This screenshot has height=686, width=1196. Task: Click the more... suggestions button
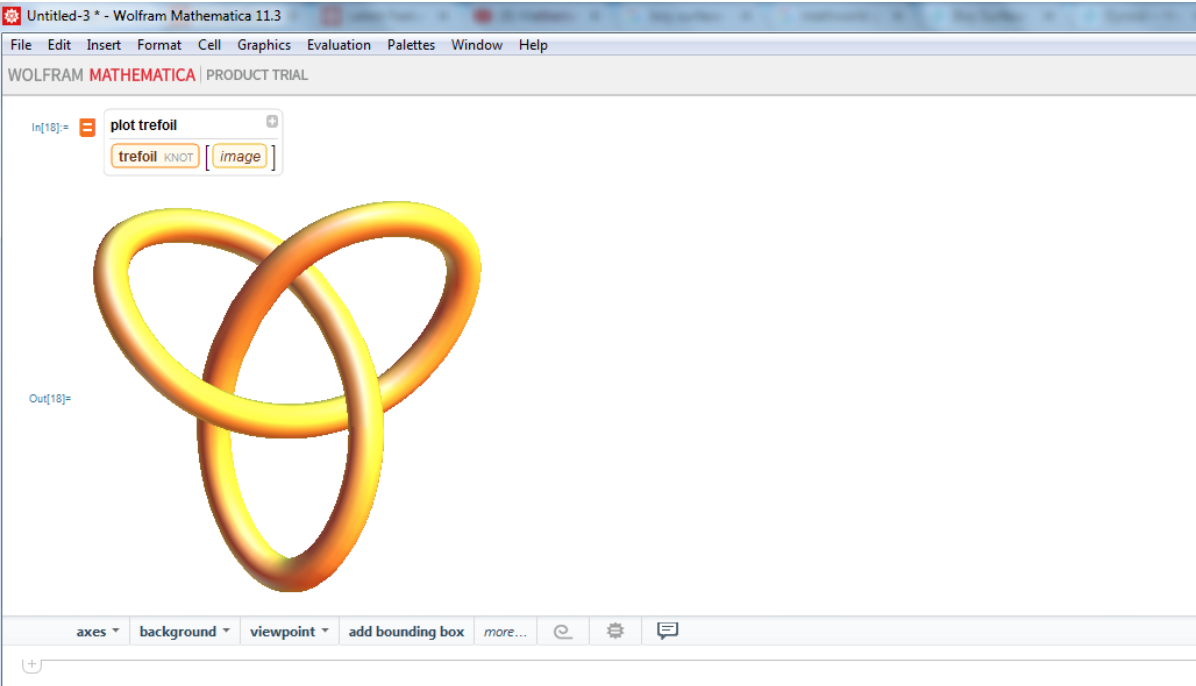point(505,632)
